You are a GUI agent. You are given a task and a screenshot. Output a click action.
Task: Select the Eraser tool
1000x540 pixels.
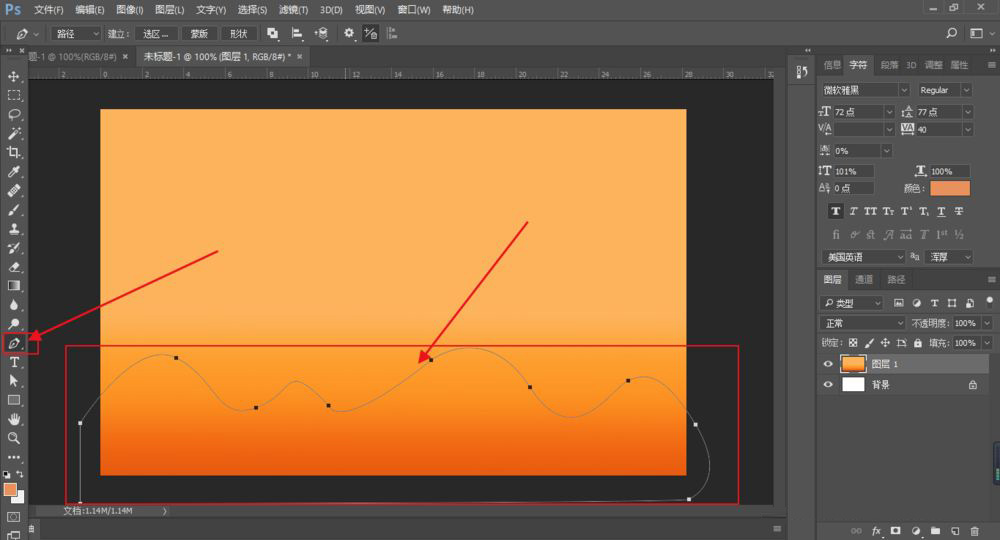coord(14,267)
